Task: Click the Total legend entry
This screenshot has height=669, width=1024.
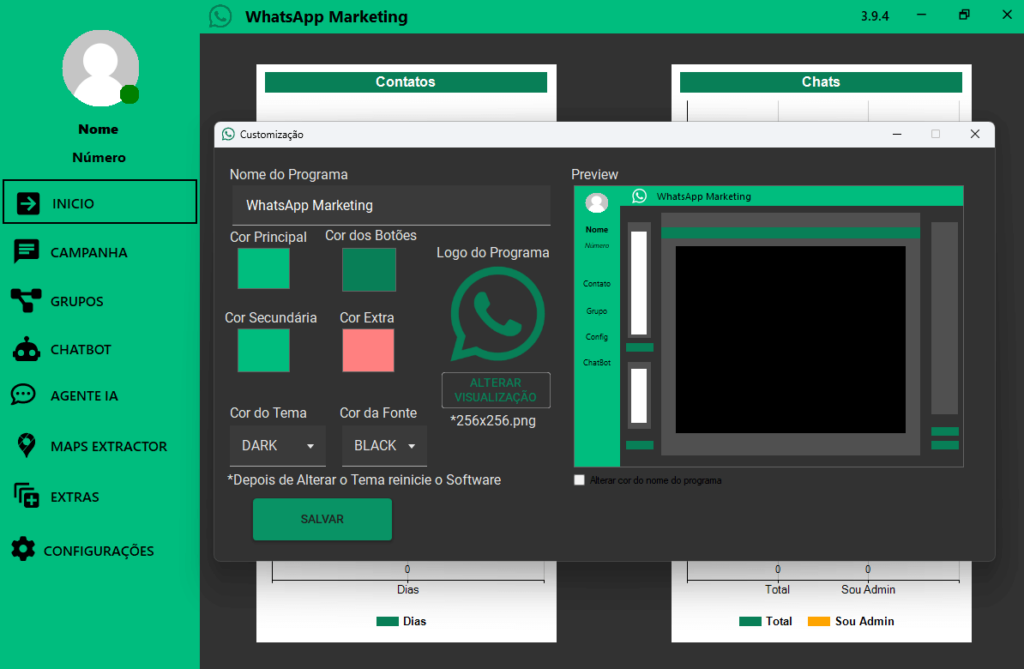Action: (x=766, y=621)
